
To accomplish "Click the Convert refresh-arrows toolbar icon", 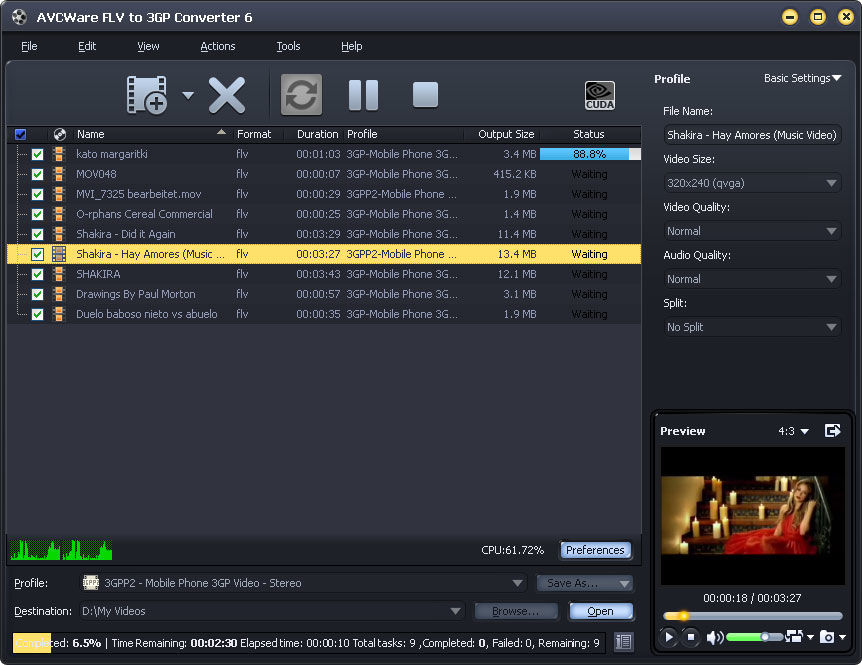I will coord(301,95).
